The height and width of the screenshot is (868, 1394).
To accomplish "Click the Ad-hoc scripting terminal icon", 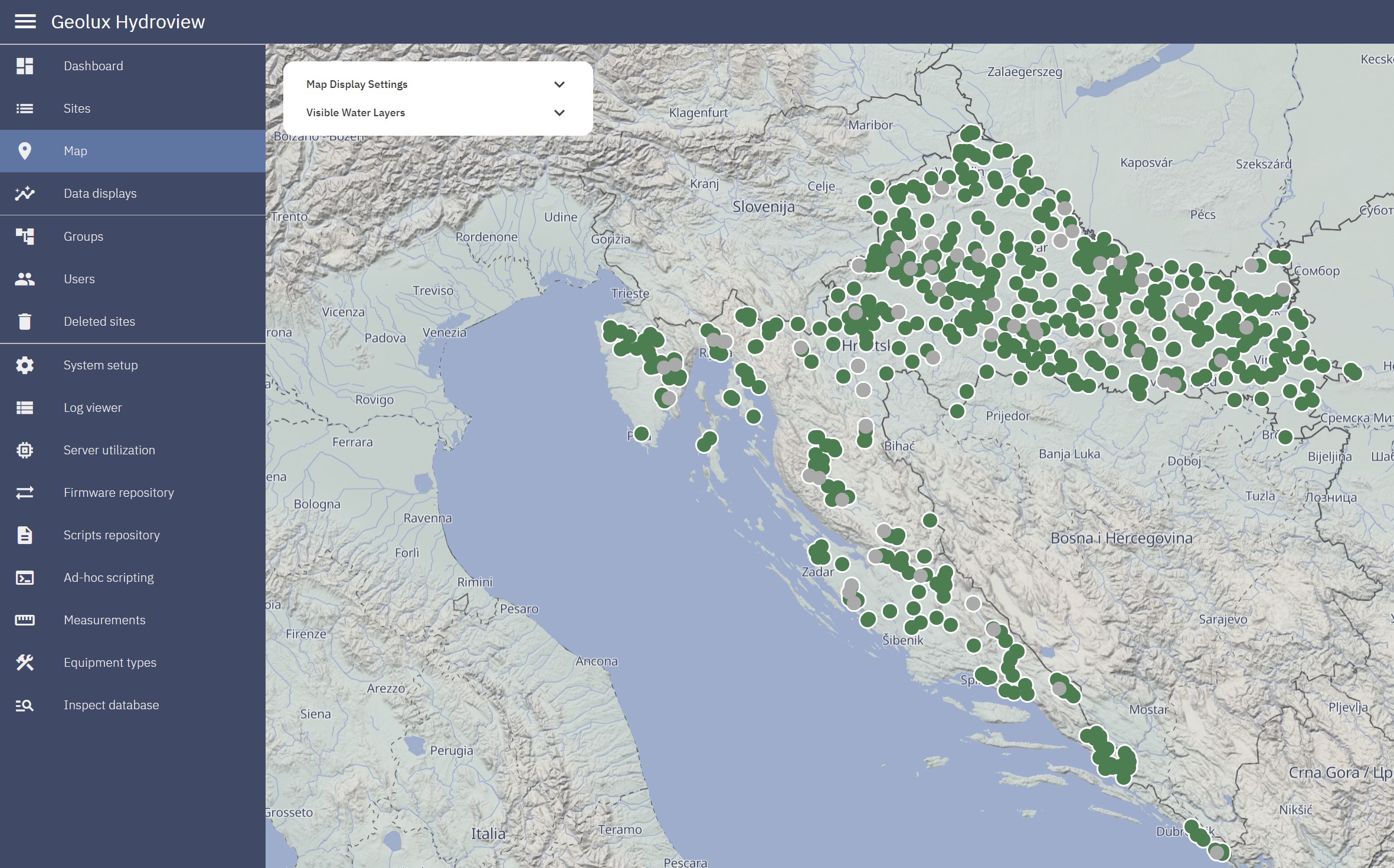I will pyautogui.click(x=25, y=578).
